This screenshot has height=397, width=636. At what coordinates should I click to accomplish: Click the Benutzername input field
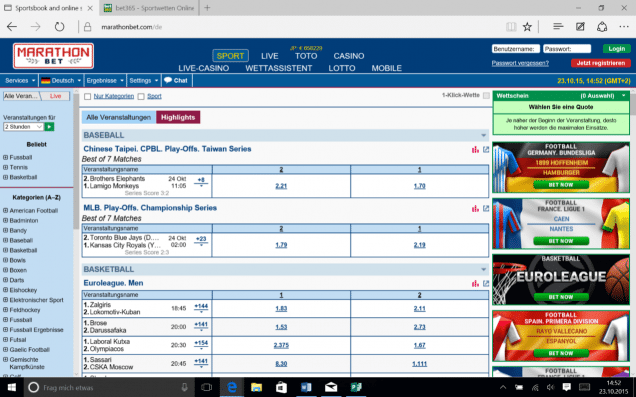pos(516,49)
